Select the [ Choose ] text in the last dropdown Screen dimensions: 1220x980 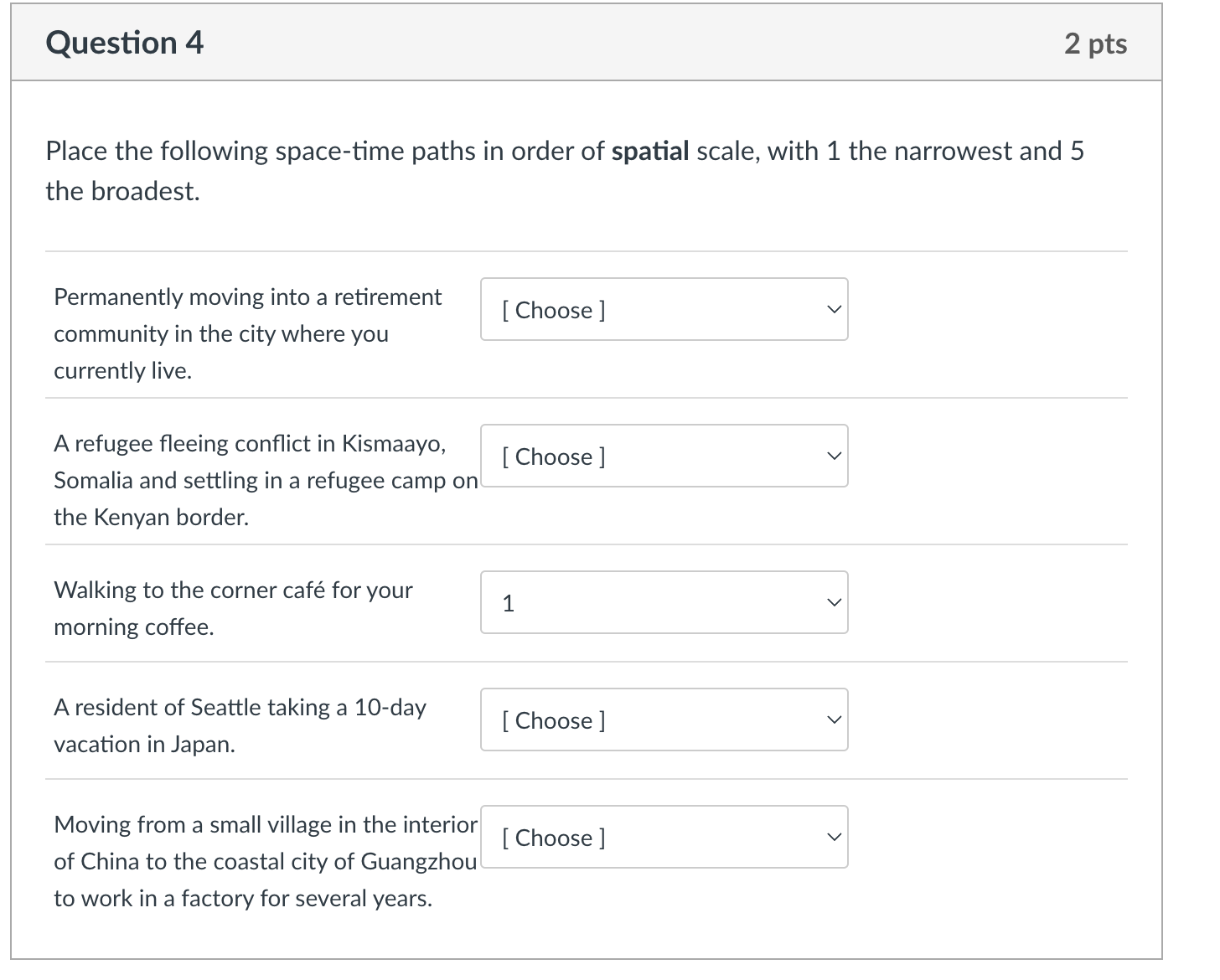(553, 837)
